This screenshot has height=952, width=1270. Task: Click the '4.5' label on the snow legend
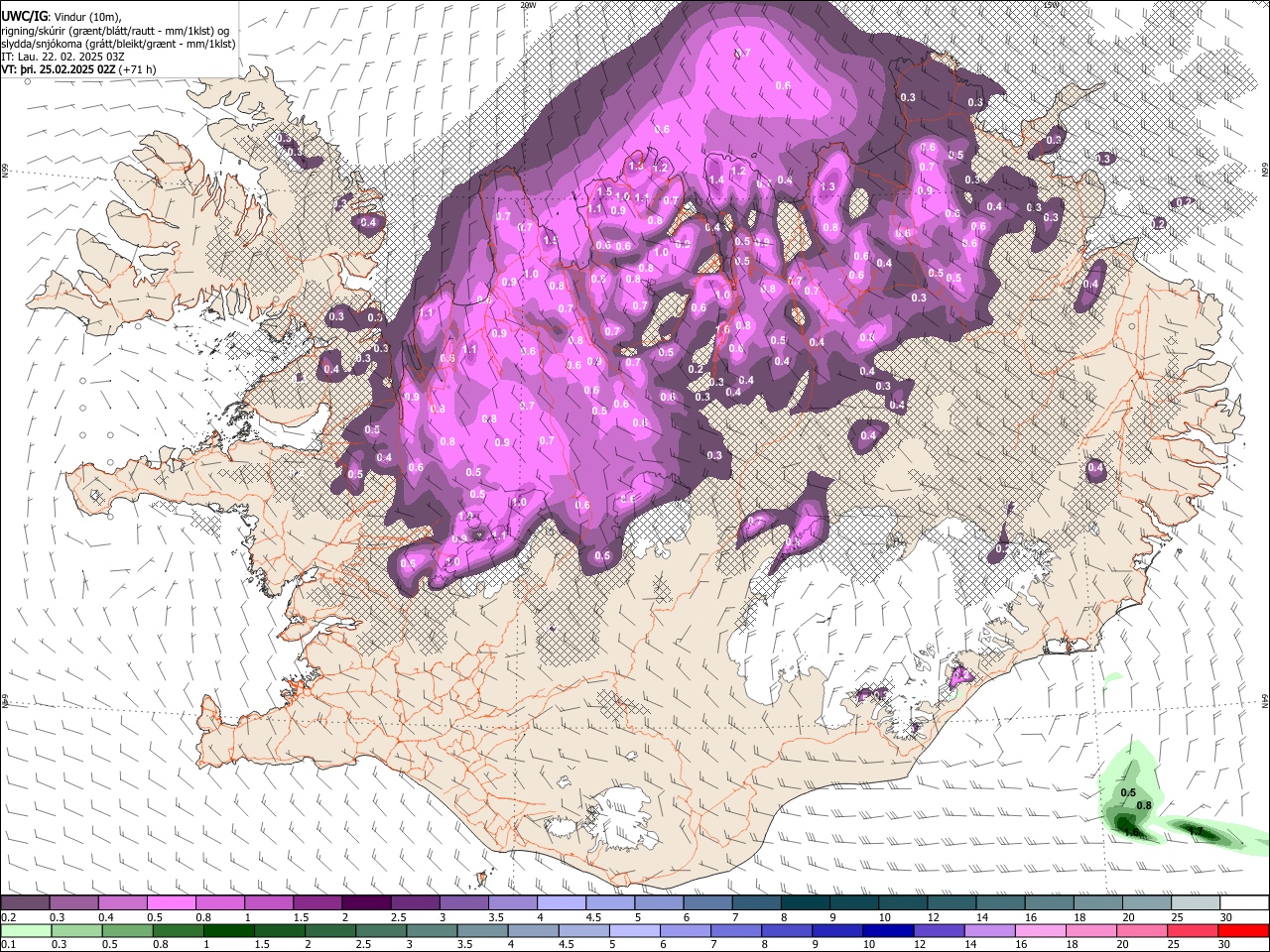pos(593,917)
